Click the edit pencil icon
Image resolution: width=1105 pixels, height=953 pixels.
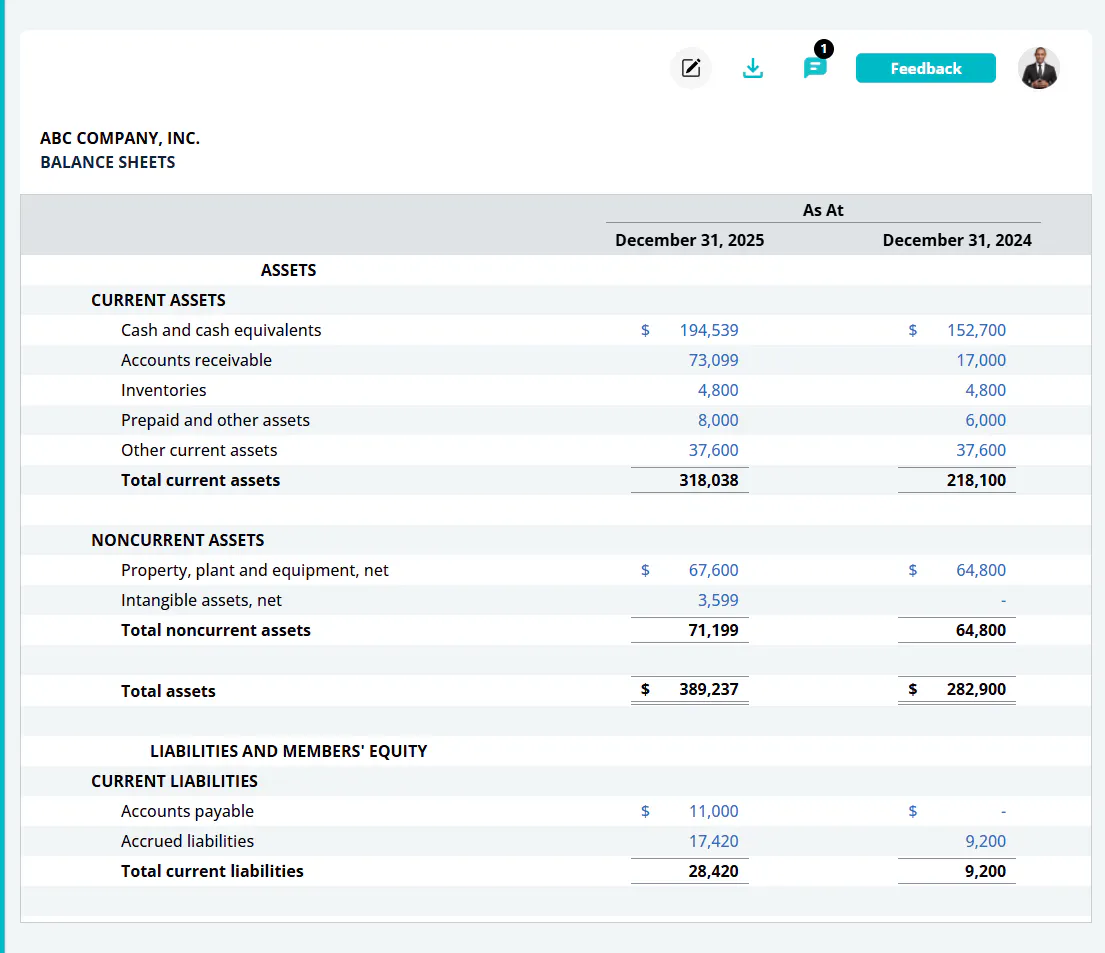[x=691, y=68]
